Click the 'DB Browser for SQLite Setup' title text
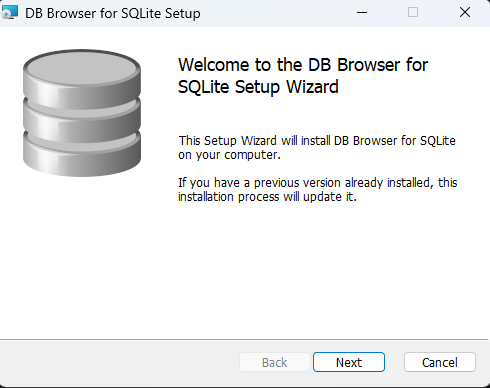The height and width of the screenshot is (388, 490). point(113,13)
